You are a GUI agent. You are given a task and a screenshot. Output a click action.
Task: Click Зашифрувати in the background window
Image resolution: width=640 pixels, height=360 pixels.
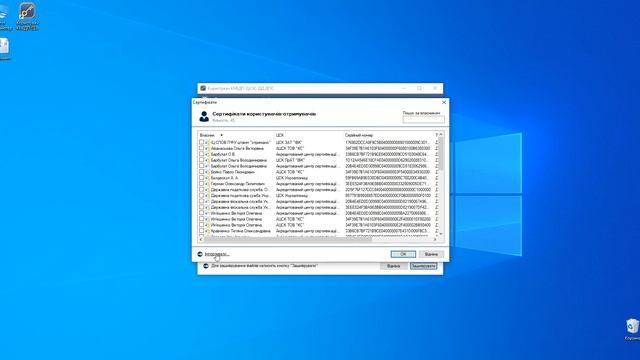[423, 266]
